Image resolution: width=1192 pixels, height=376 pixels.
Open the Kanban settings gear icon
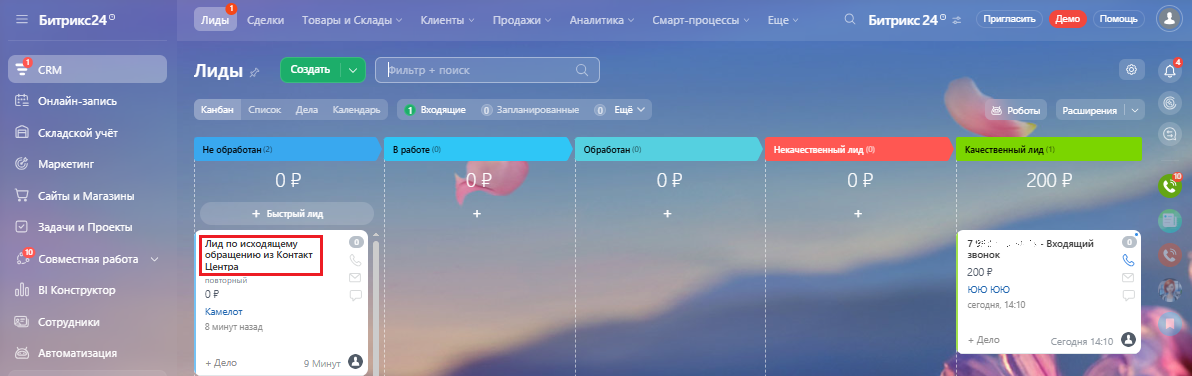click(1131, 70)
